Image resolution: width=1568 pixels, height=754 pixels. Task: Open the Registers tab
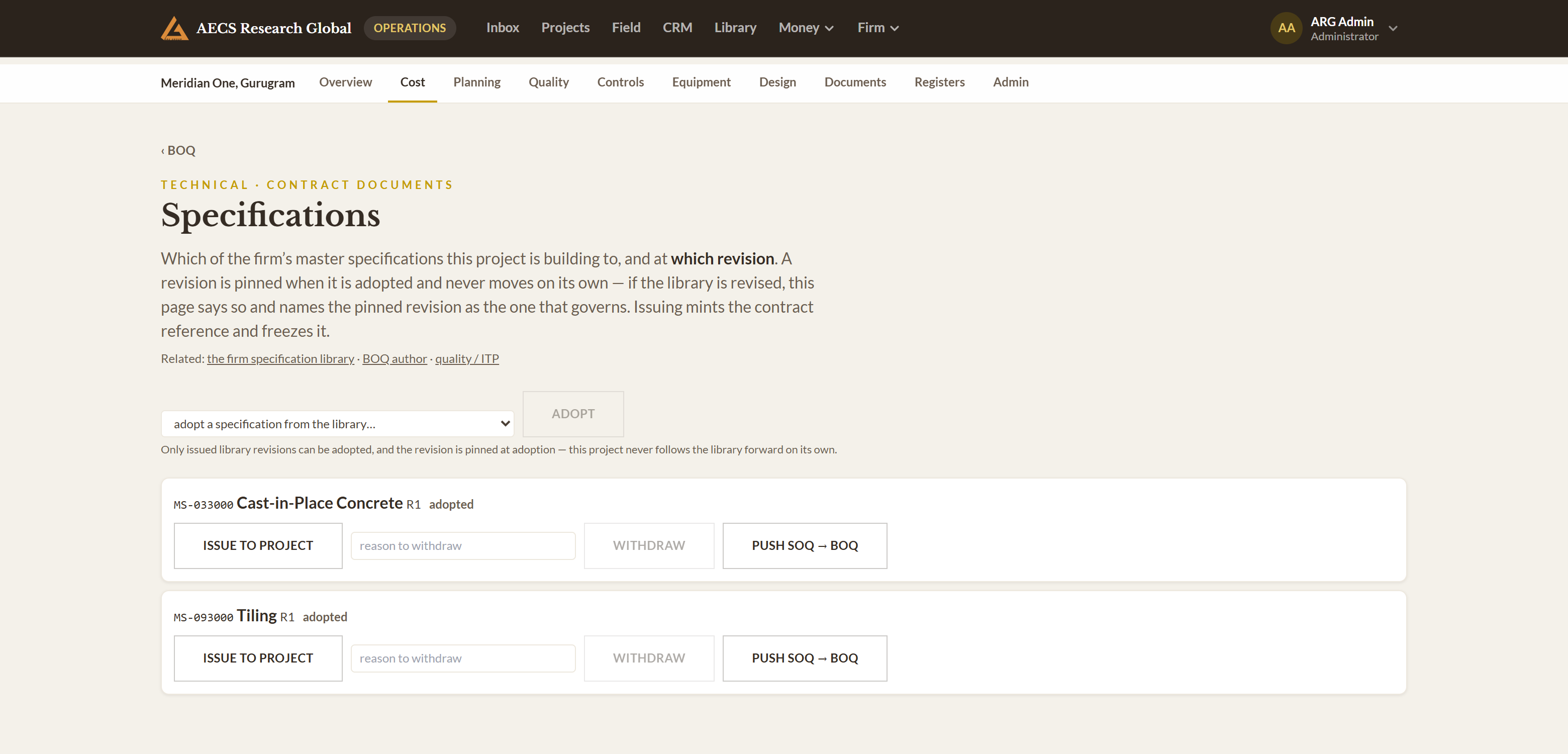pyautogui.click(x=939, y=82)
